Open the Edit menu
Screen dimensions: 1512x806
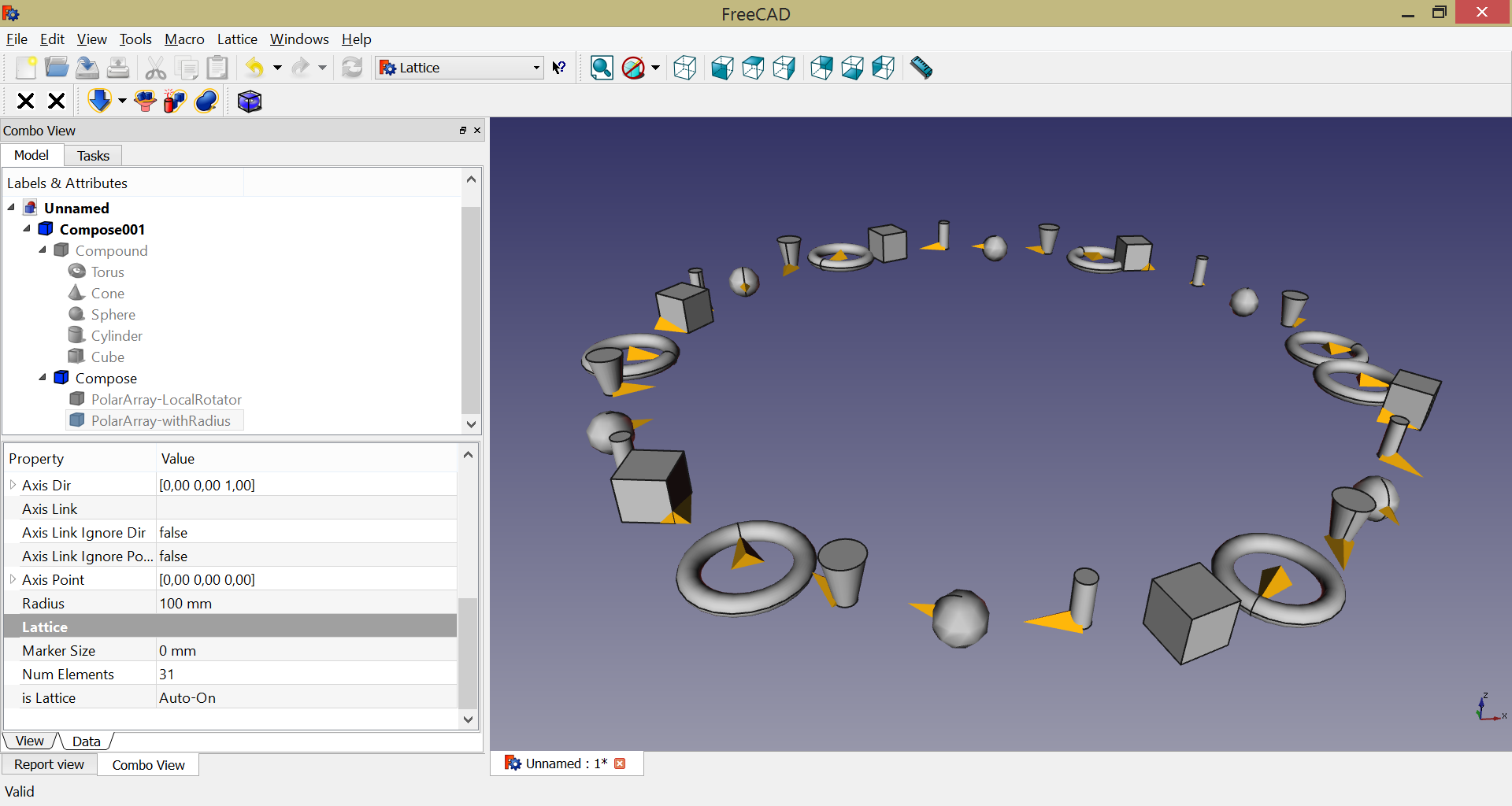[x=52, y=39]
